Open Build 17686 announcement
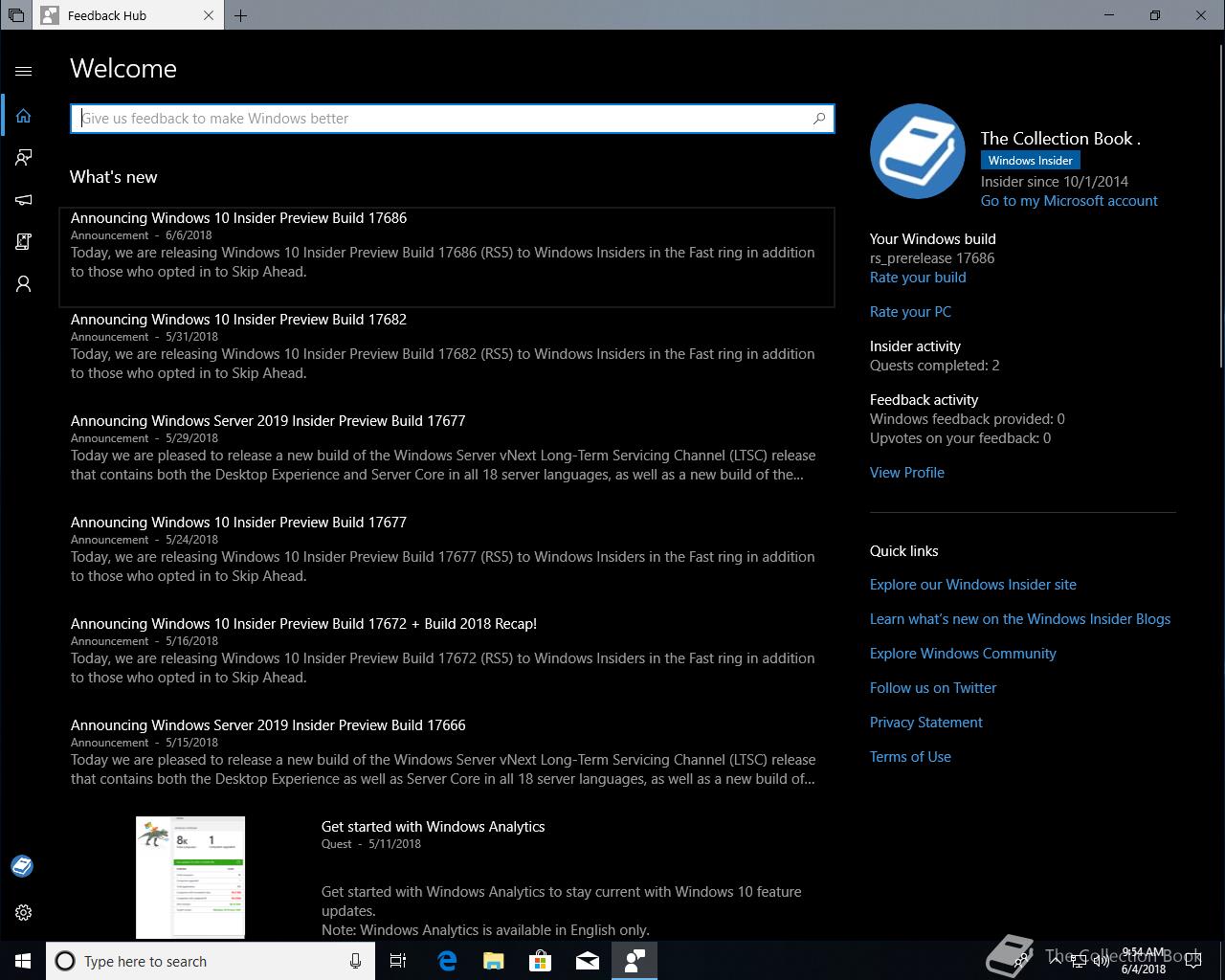 coord(447,256)
